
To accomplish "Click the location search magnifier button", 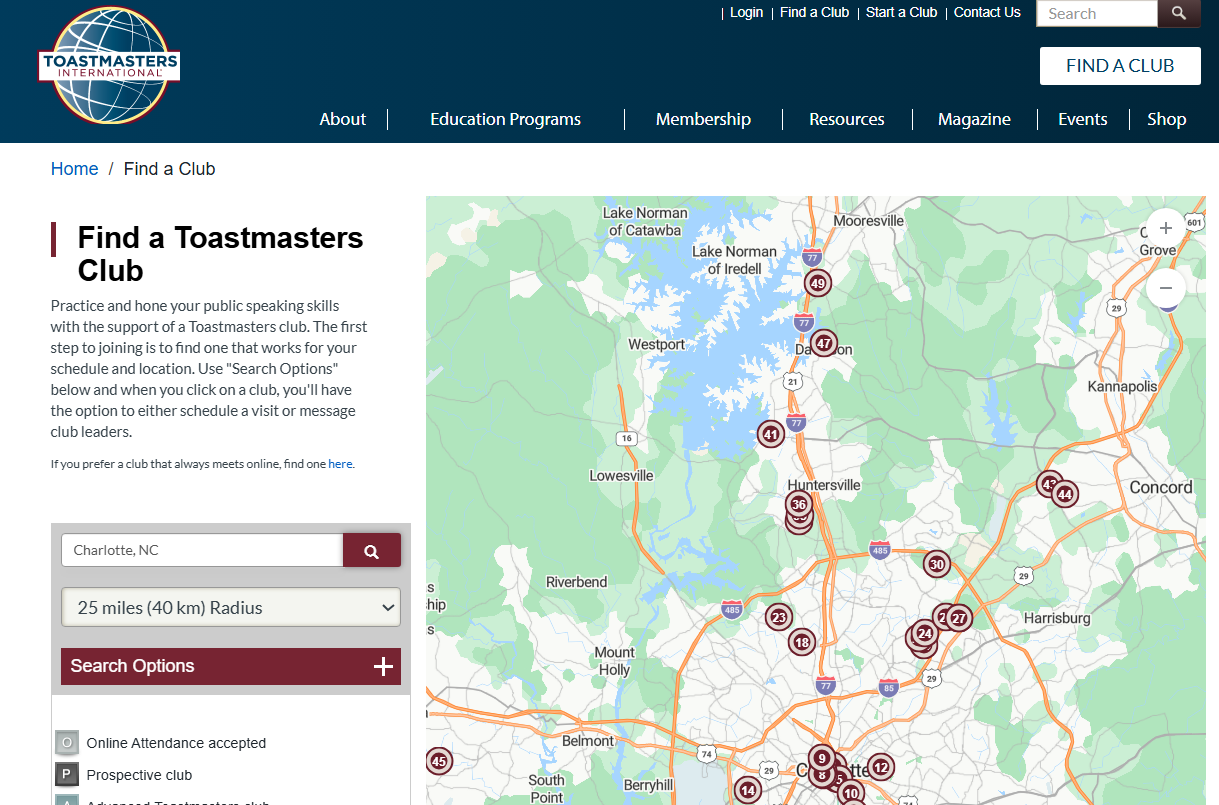I will click(371, 551).
